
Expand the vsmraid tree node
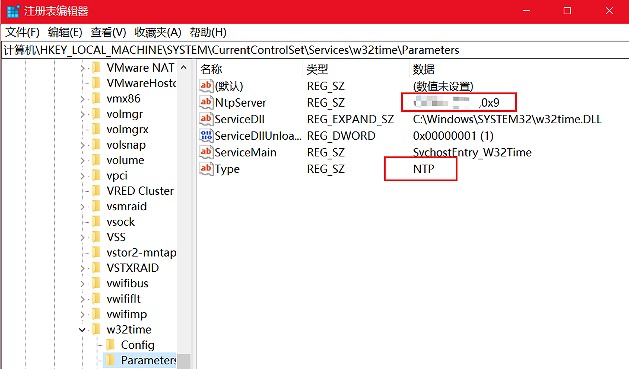[82, 207]
